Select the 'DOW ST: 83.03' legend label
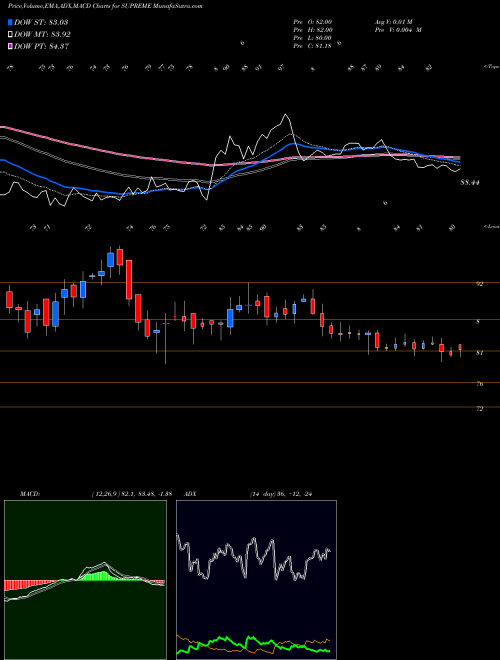This screenshot has width=500, height=660. pos(41,22)
